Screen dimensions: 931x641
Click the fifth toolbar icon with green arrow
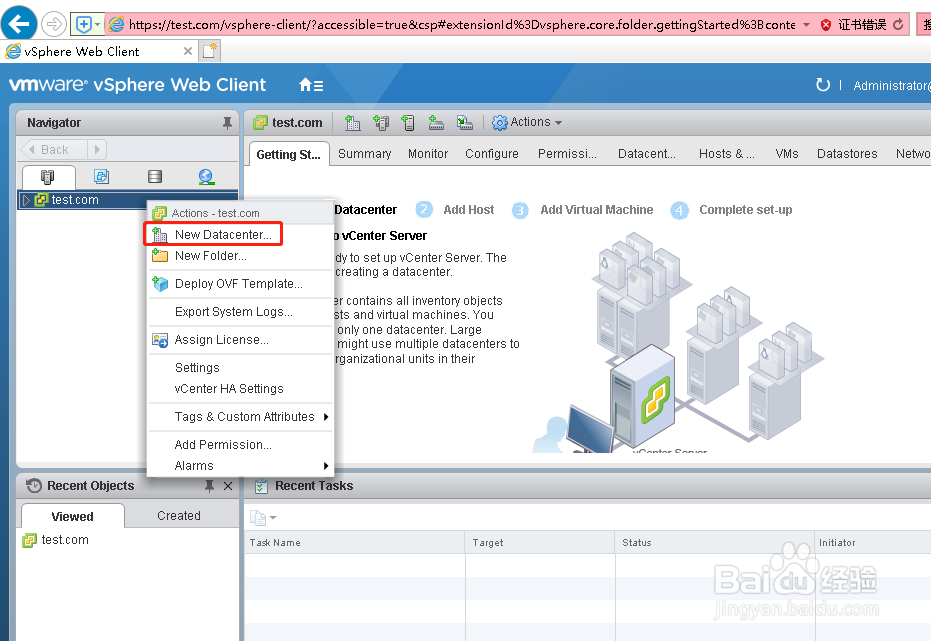pos(464,122)
